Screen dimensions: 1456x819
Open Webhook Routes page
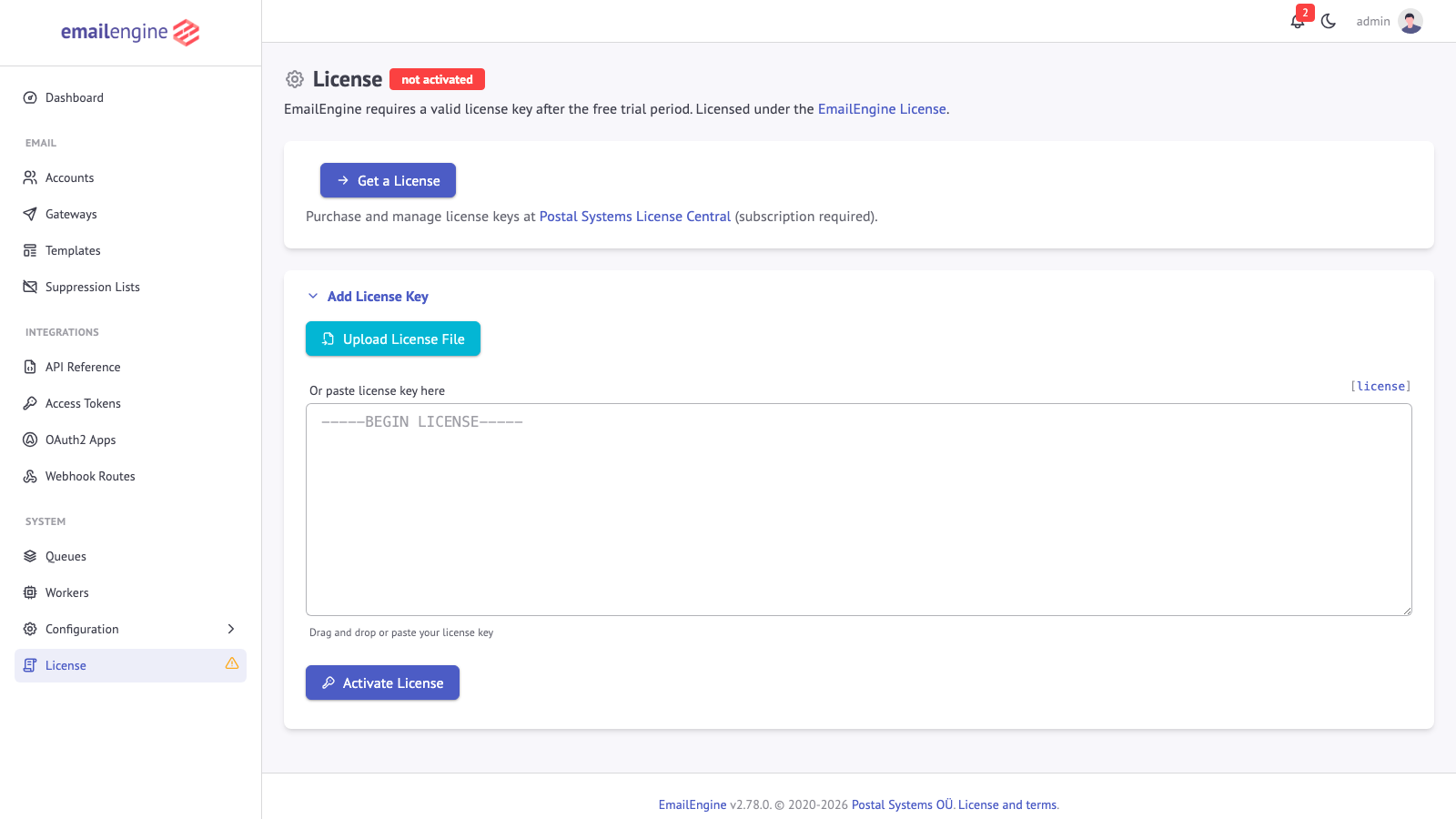click(130, 476)
